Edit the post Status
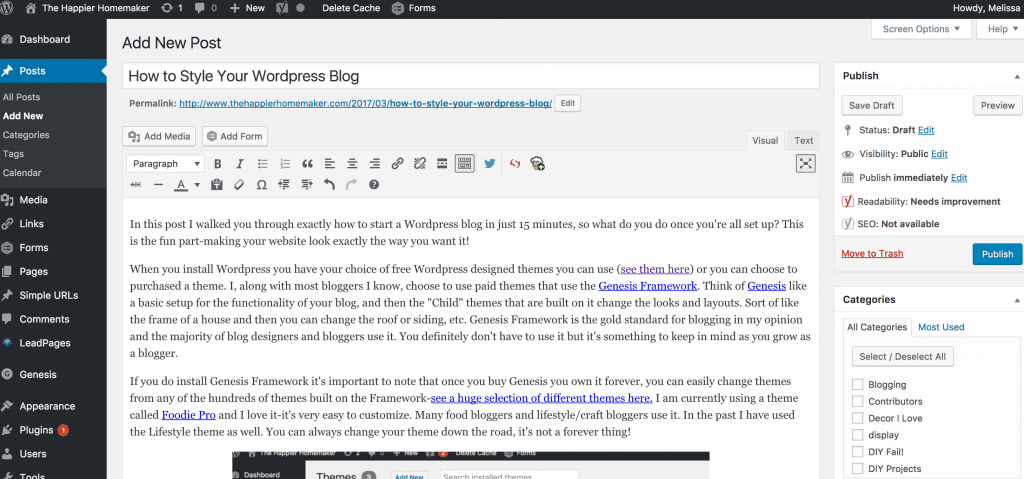1024x479 pixels. (926, 131)
